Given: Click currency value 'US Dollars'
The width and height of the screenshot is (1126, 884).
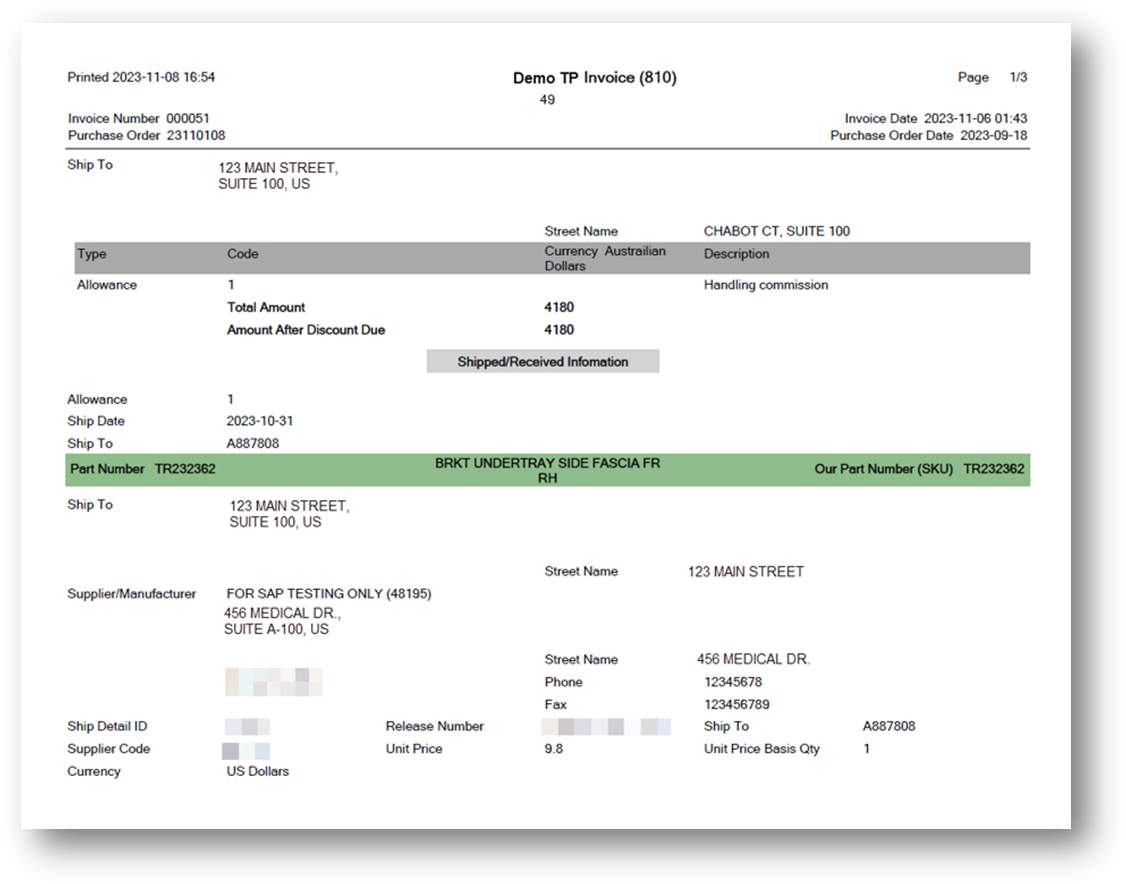Looking at the screenshot, I should (258, 771).
